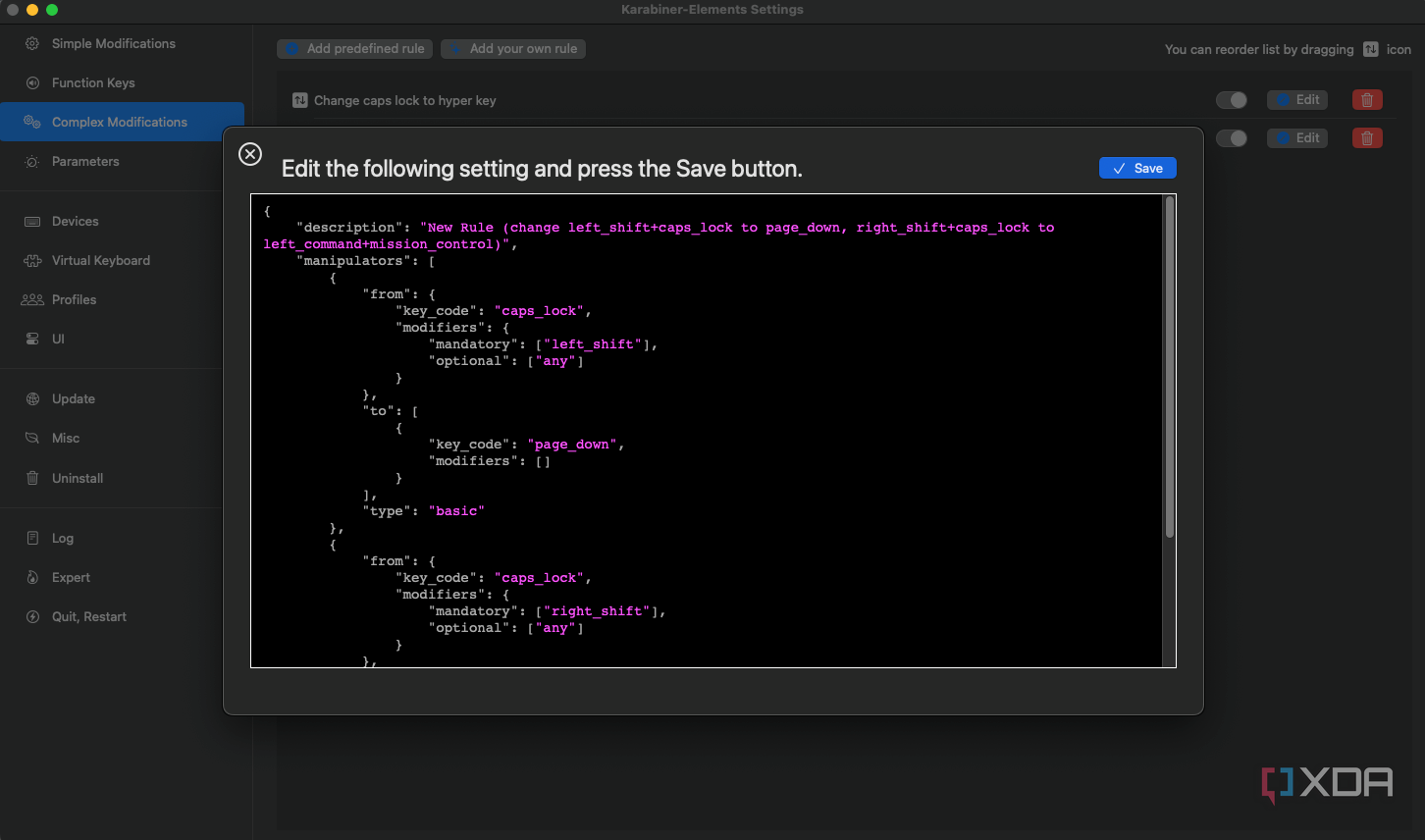
Task: Click Add your own rule button
Action: tap(513, 48)
